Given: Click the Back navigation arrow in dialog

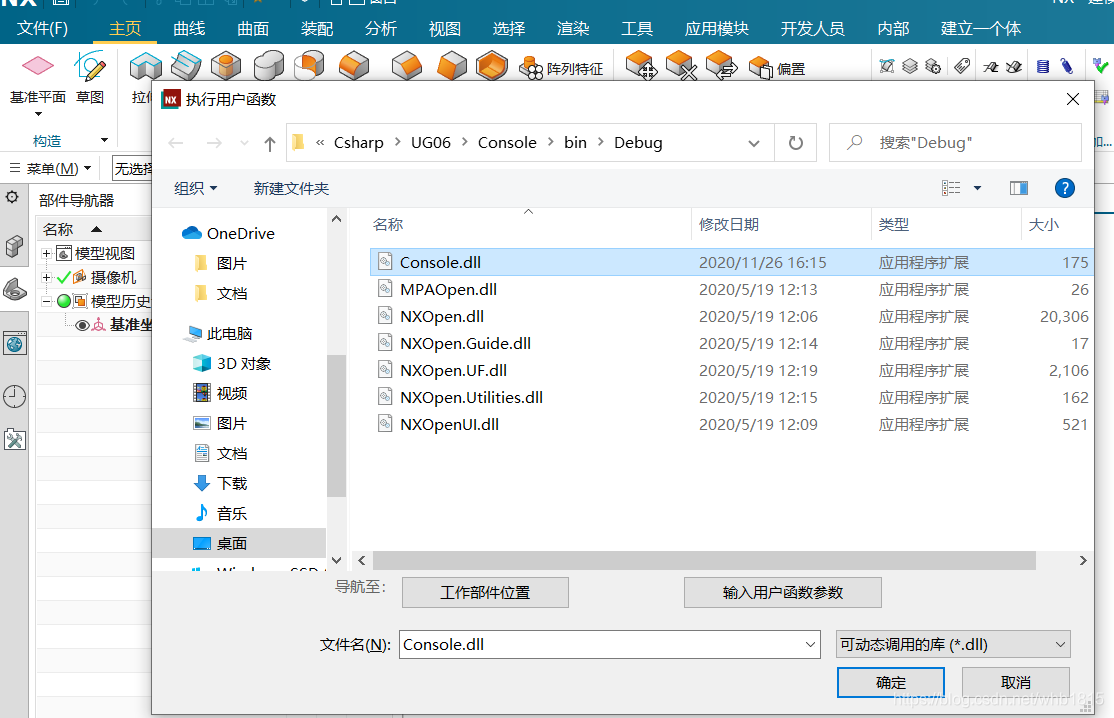Looking at the screenshot, I should (x=175, y=143).
